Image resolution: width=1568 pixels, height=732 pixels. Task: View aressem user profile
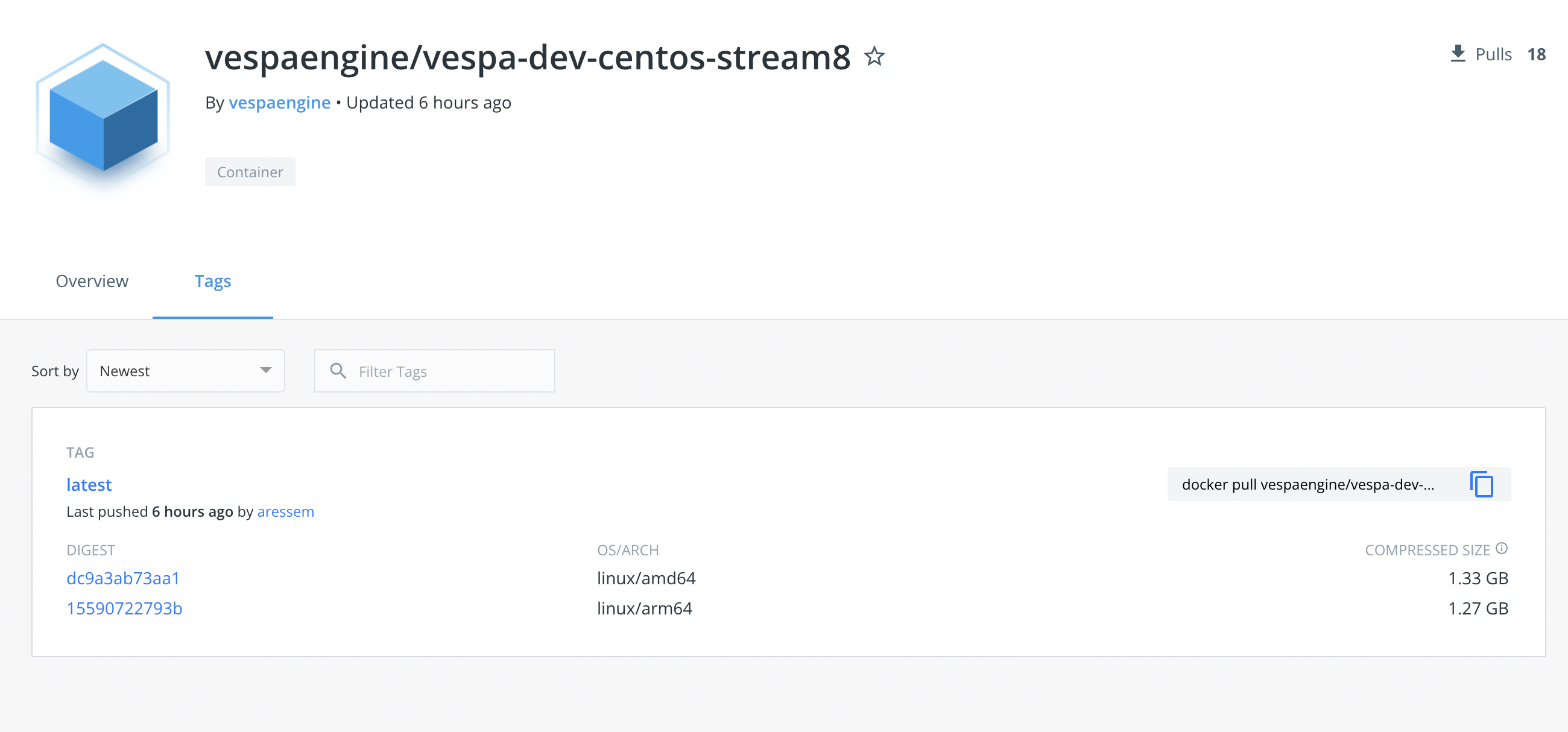pos(285,511)
